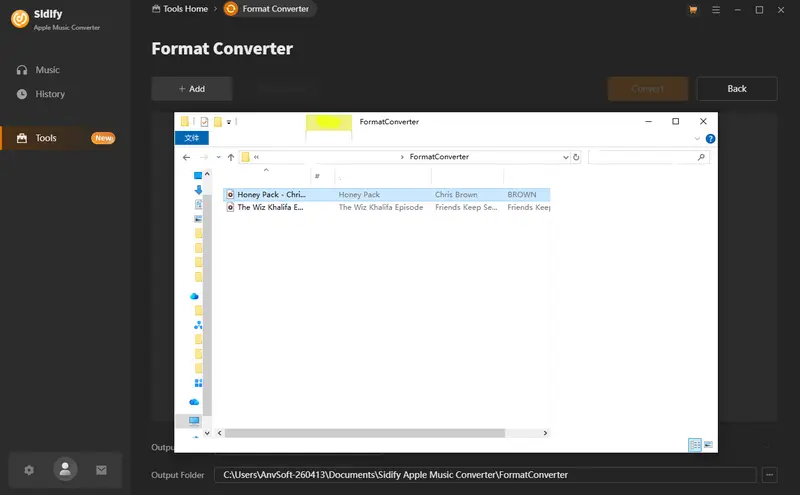Viewport: 800px width, 495px height.
Task: Click the up-one-level arrow in file dialog
Action: [231, 157]
